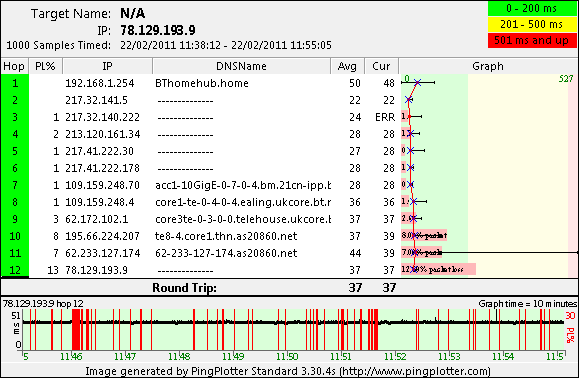Click packet loss value 8 for hop 10

coord(56,236)
